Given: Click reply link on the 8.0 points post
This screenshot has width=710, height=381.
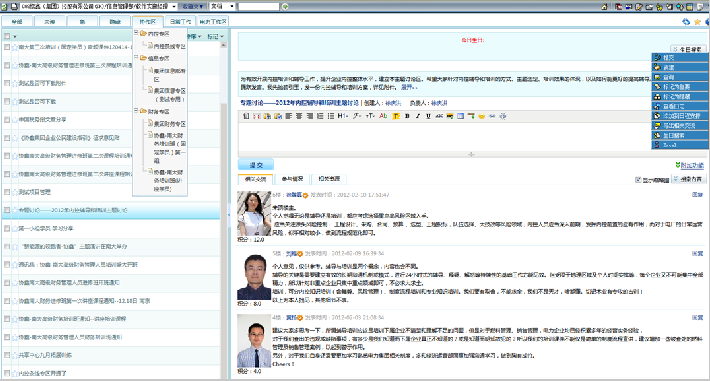Looking at the screenshot, I should click(x=697, y=254).
